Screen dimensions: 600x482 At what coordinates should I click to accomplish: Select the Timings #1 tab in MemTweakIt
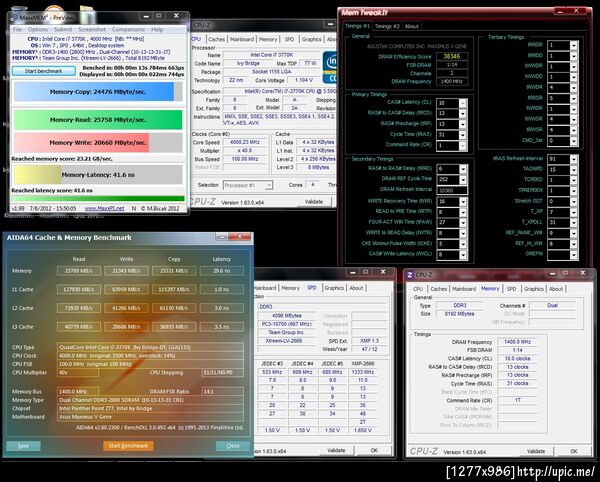(x=357, y=26)
